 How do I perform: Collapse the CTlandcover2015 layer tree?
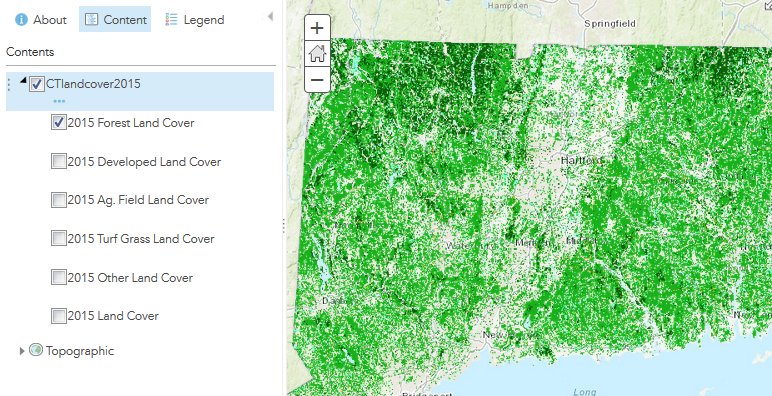pyautogui.click(x=23, y=81)
